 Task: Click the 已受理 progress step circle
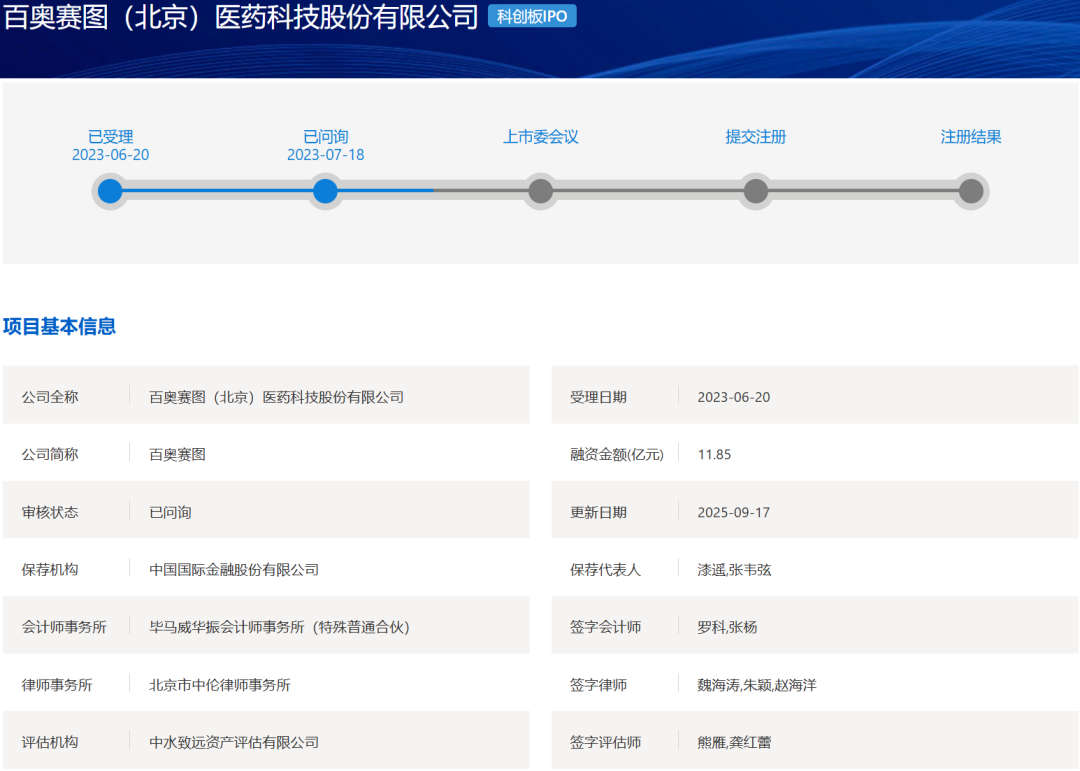(110, 191)
